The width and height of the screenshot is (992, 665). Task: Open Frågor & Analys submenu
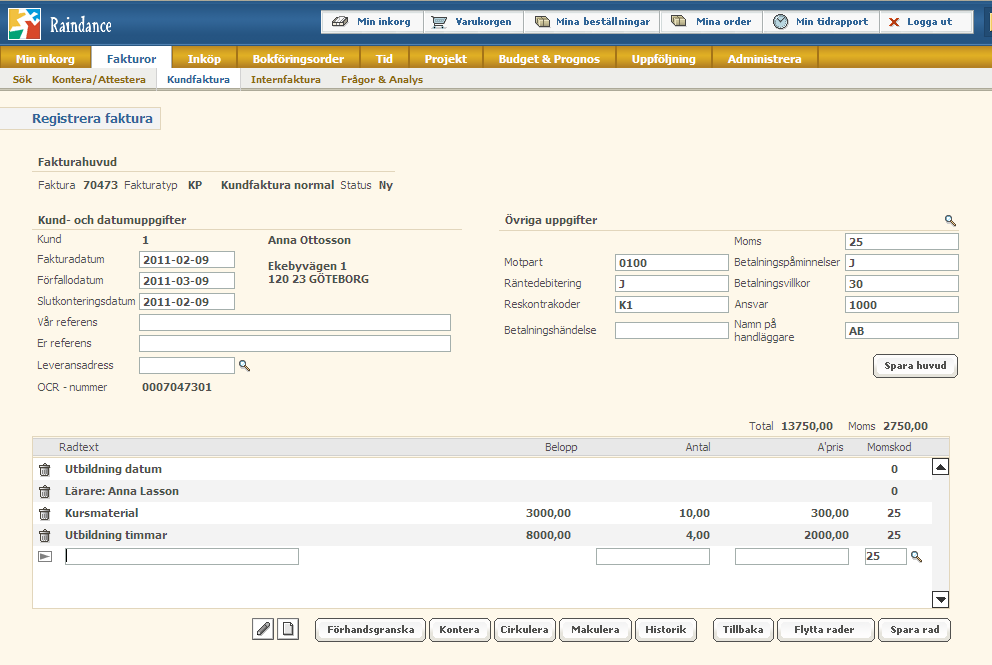point(381,80)
